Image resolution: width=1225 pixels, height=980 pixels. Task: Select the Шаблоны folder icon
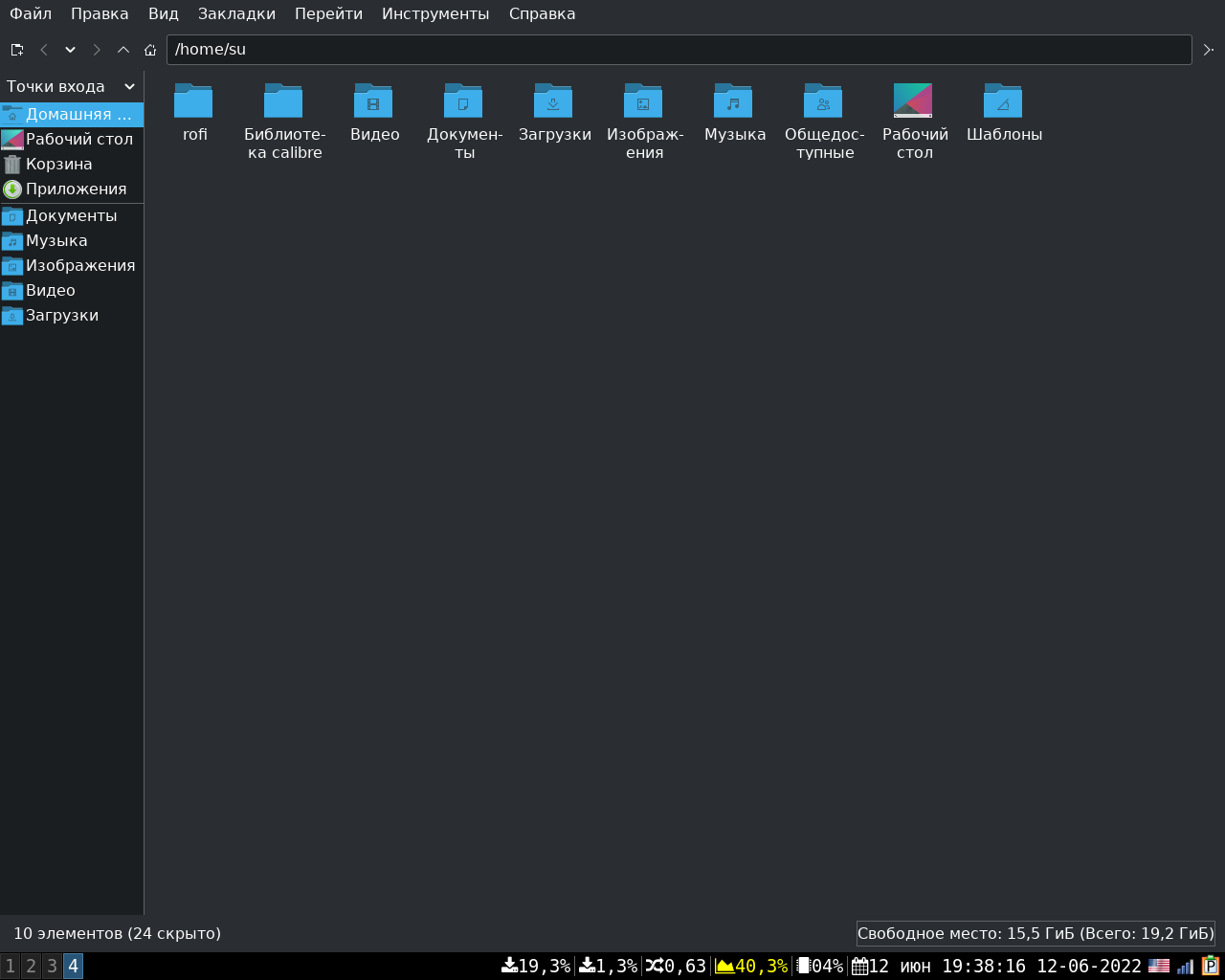point(1003,100)
